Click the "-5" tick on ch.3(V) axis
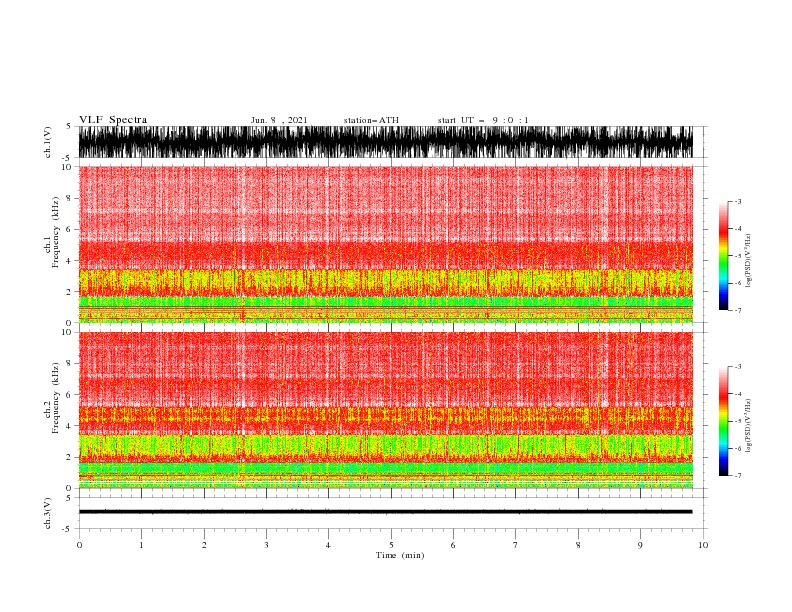This screenshot has width=792, height=612. [68, 529]
